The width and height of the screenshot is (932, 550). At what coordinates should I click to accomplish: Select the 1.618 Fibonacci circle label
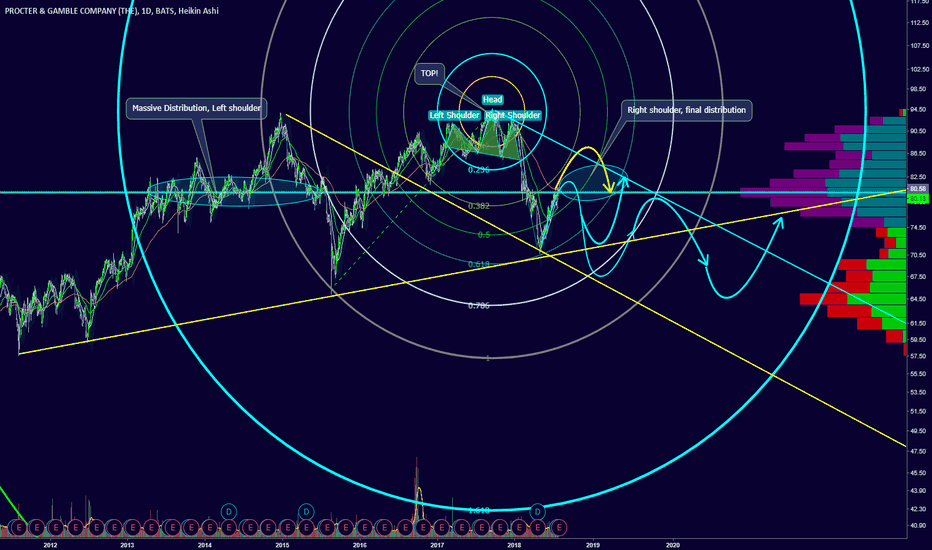[478, 510]
